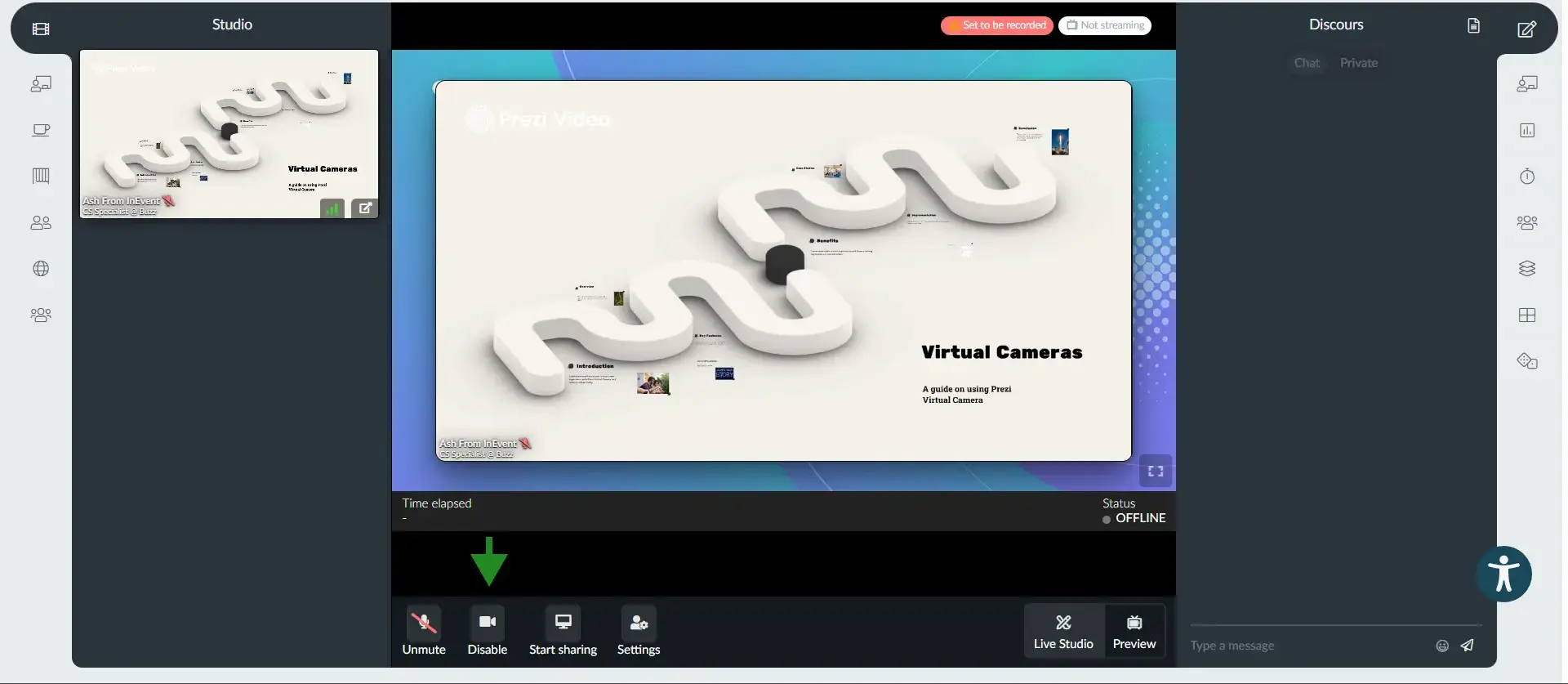
Task: Open the accessibility widget
Action: (x=1503, y=574)
